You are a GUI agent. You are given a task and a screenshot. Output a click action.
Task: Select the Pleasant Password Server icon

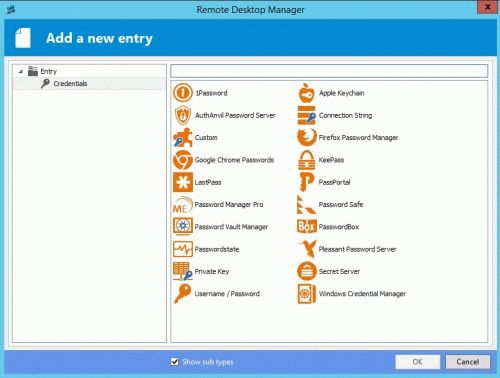tap(307, 249)
